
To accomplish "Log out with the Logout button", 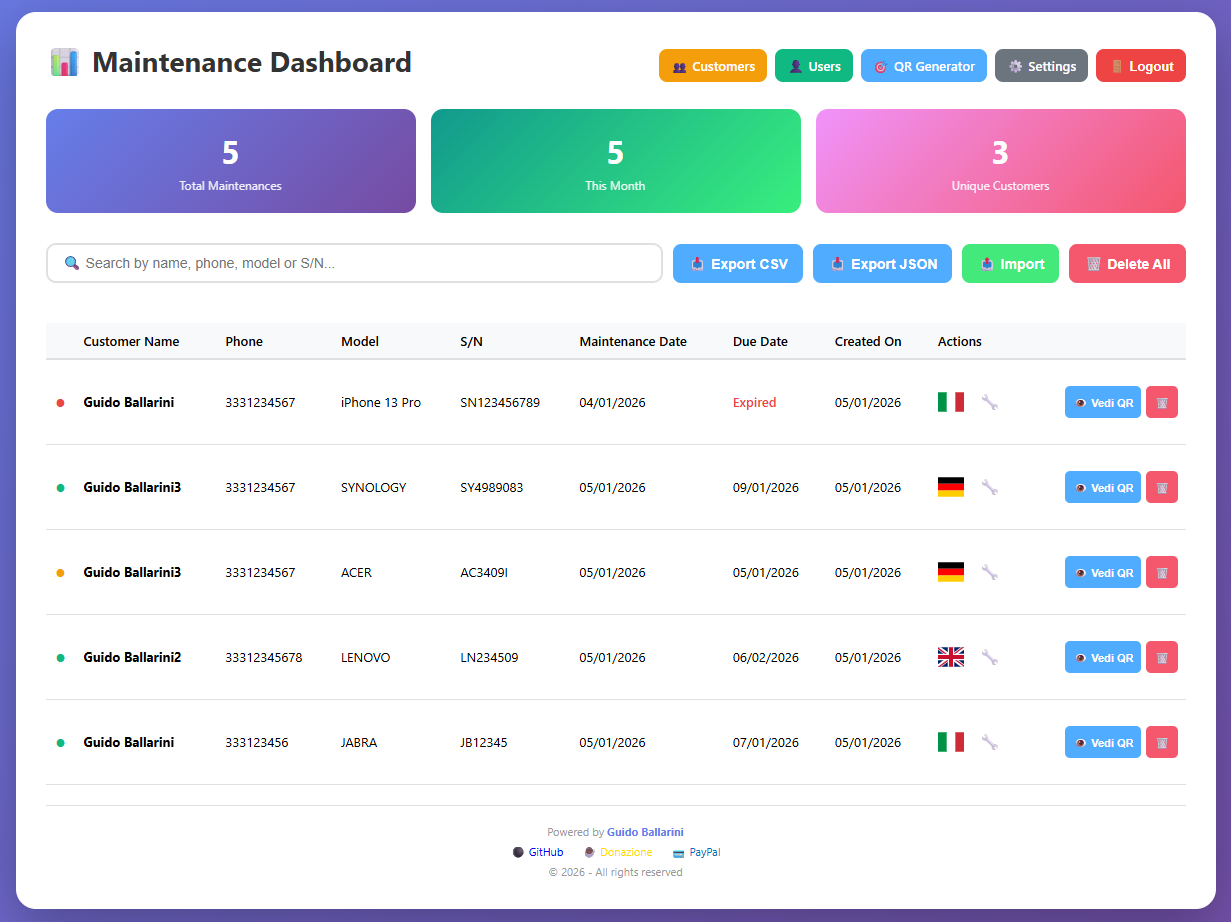I will [1141, 66].
